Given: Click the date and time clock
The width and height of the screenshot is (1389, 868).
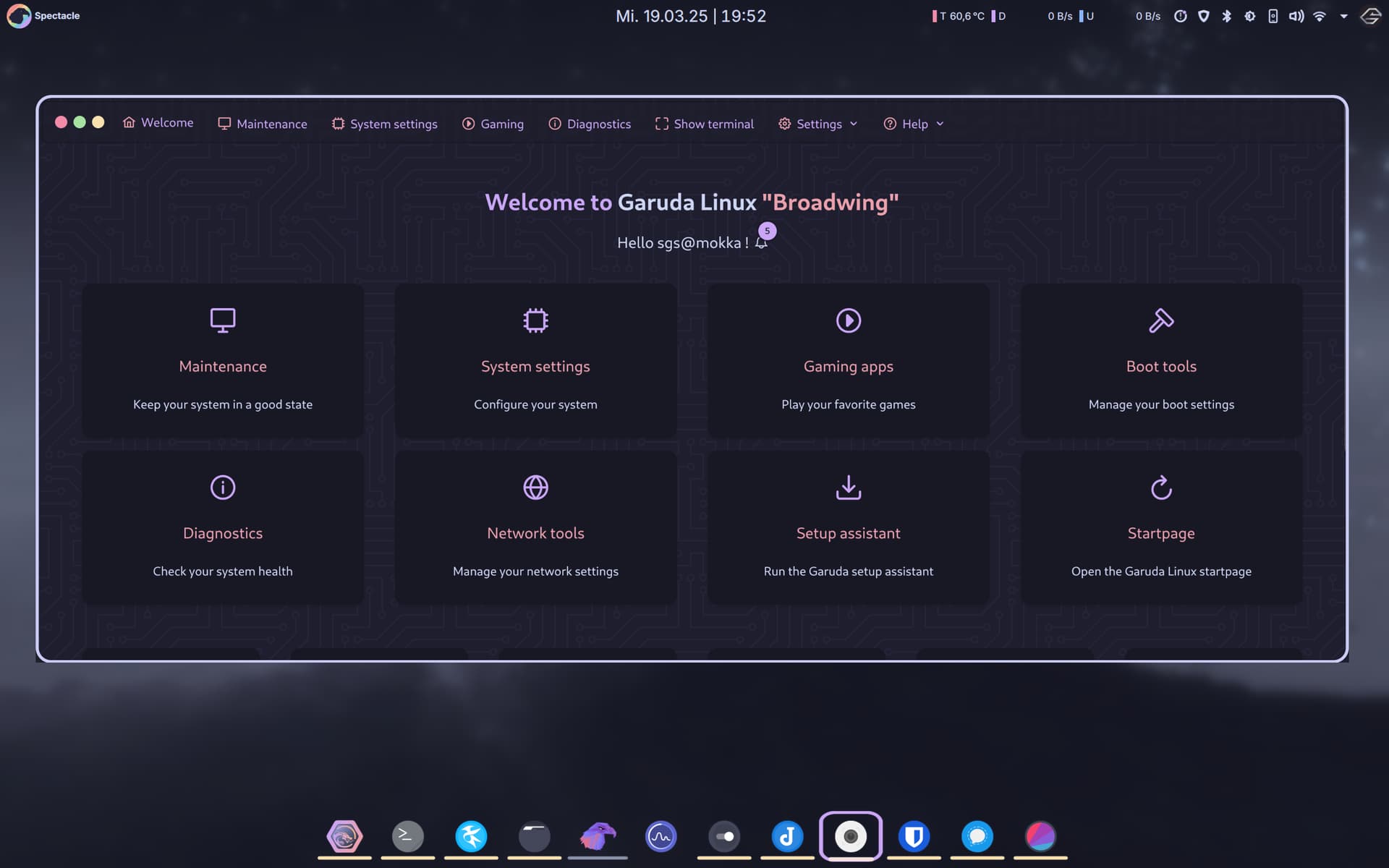Looking at the screenshot, I should [x=691, y=16].
